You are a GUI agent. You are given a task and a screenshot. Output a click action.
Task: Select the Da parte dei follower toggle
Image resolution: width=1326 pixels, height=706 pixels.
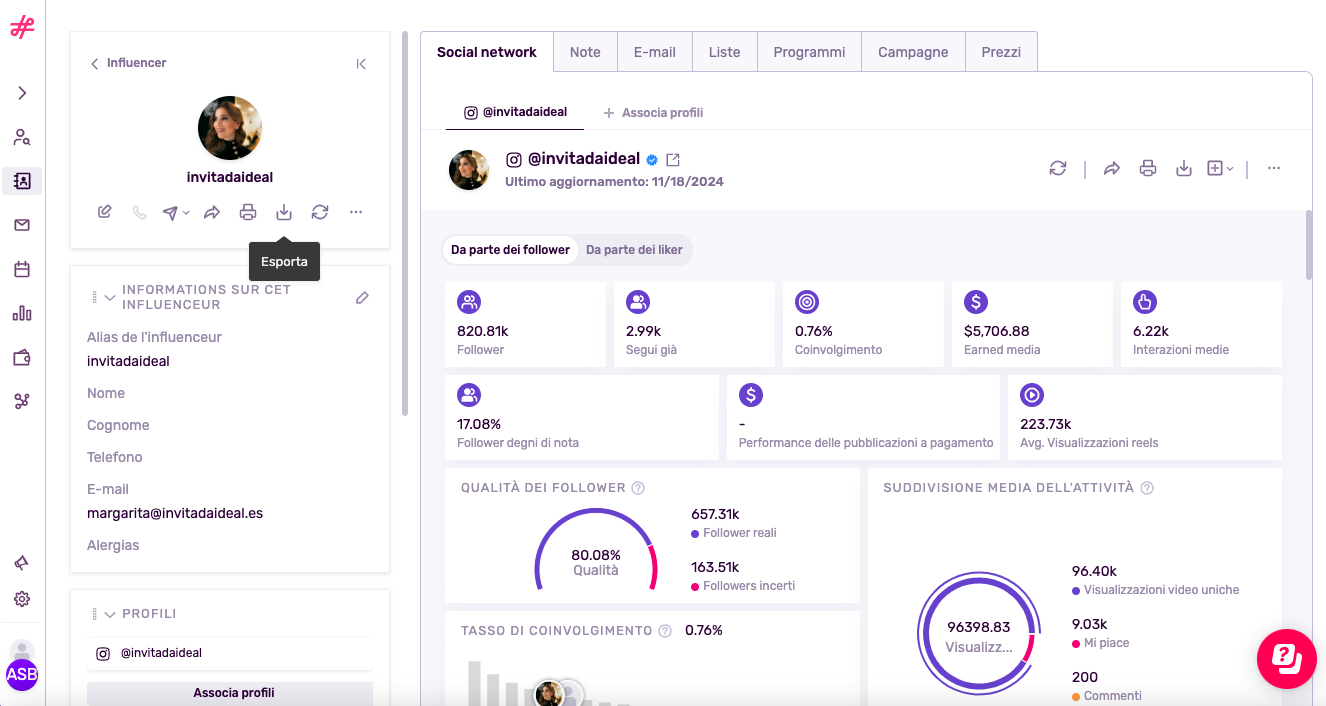pos(510,250)
